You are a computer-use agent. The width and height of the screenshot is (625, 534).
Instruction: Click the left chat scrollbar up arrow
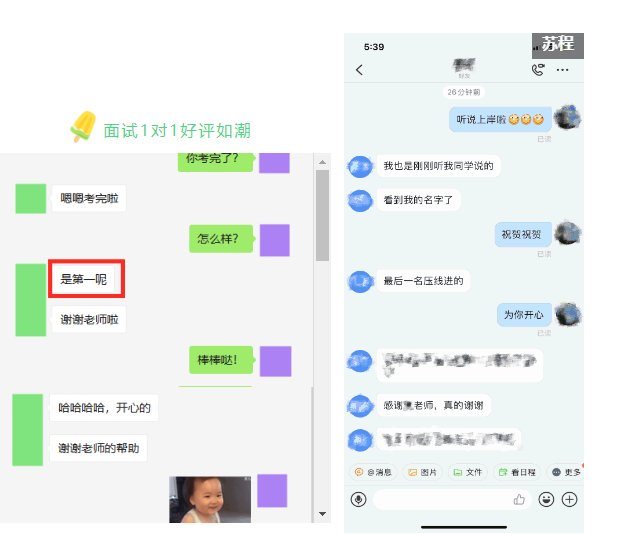pyautogui.click(x=322, y=161)
